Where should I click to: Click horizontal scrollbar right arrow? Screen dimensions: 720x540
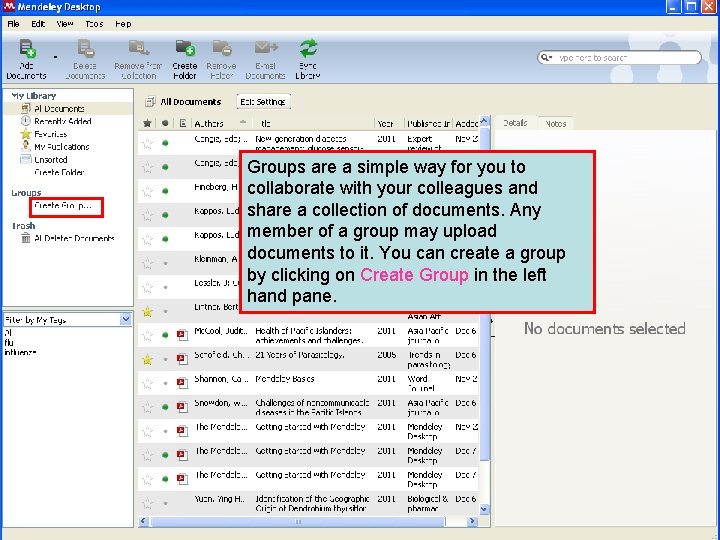(472, 521)
